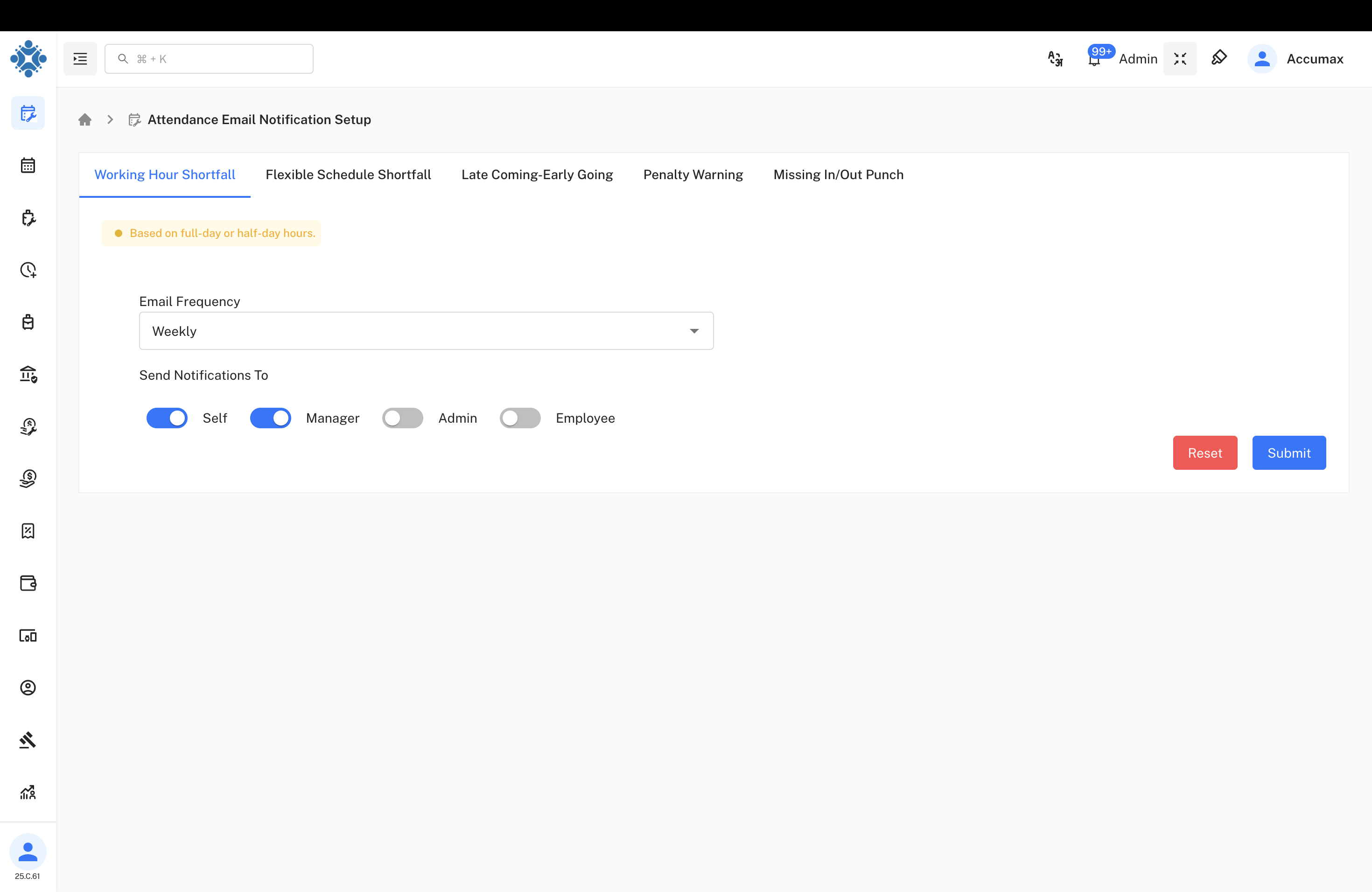Viewport: 1372px width, 892px height.
Task: Open the Email Frequency dropdown
Action: pos(427,331)
